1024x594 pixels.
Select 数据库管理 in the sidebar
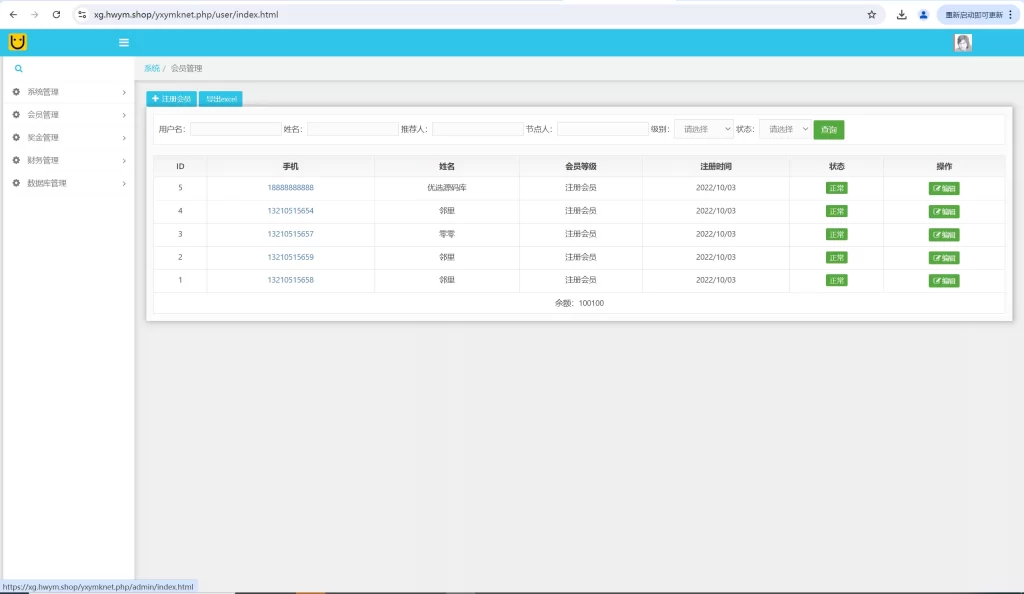(69, 183)
